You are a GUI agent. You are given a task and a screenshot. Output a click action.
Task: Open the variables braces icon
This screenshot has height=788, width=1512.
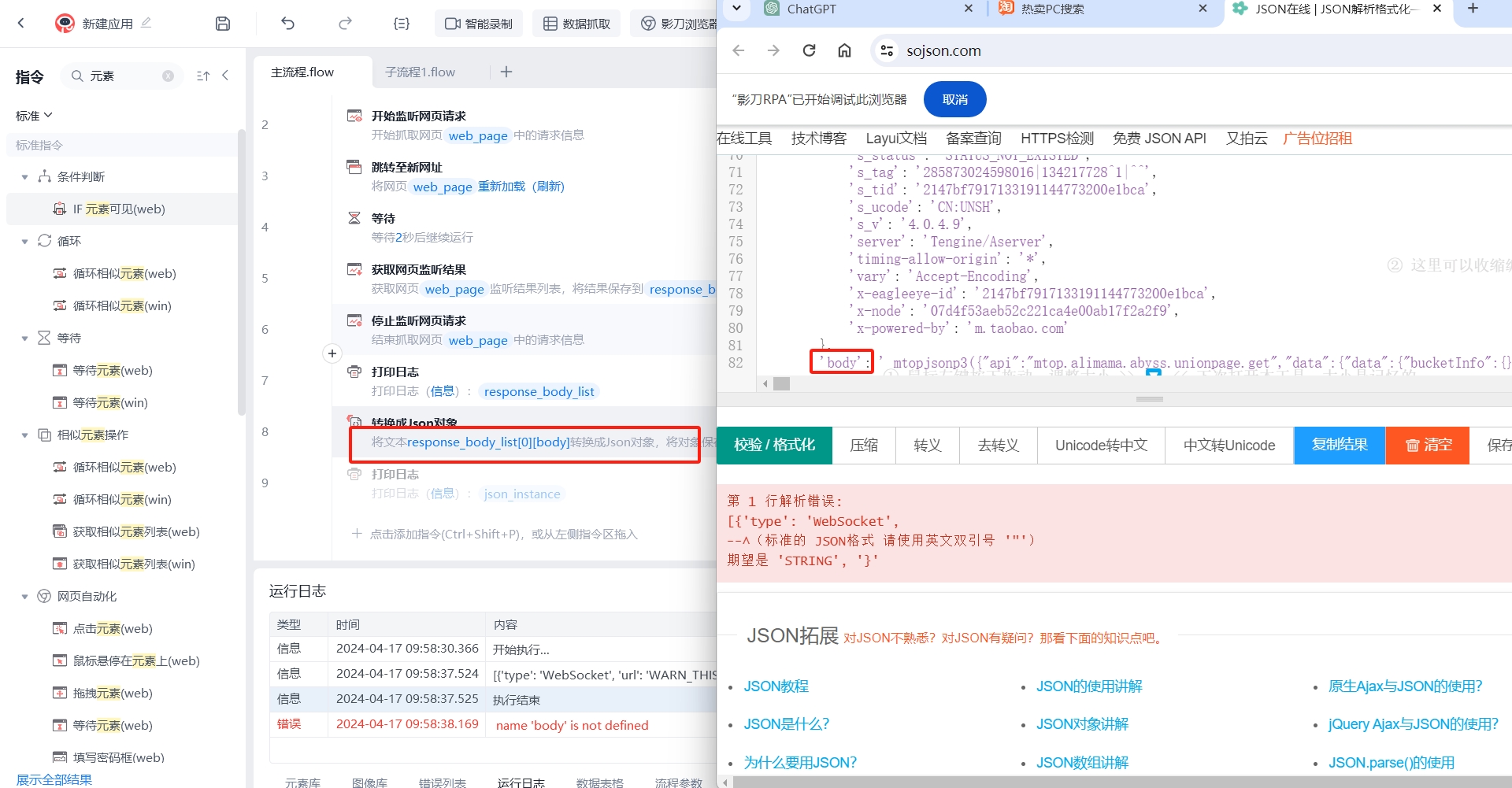[x=402, y=24]
